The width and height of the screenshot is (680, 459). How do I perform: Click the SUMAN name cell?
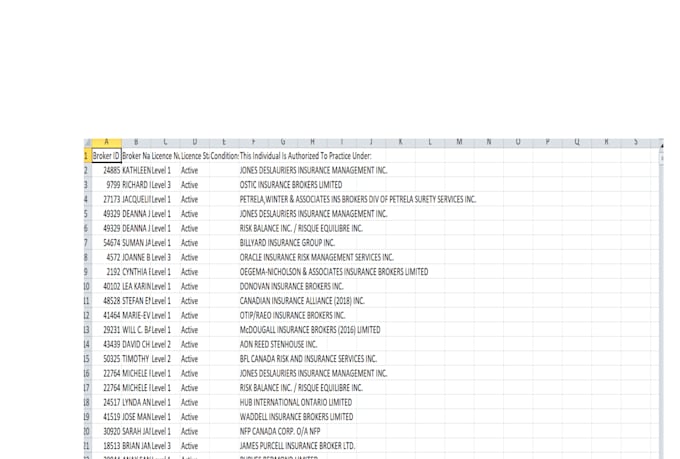(x=136, y=243)
